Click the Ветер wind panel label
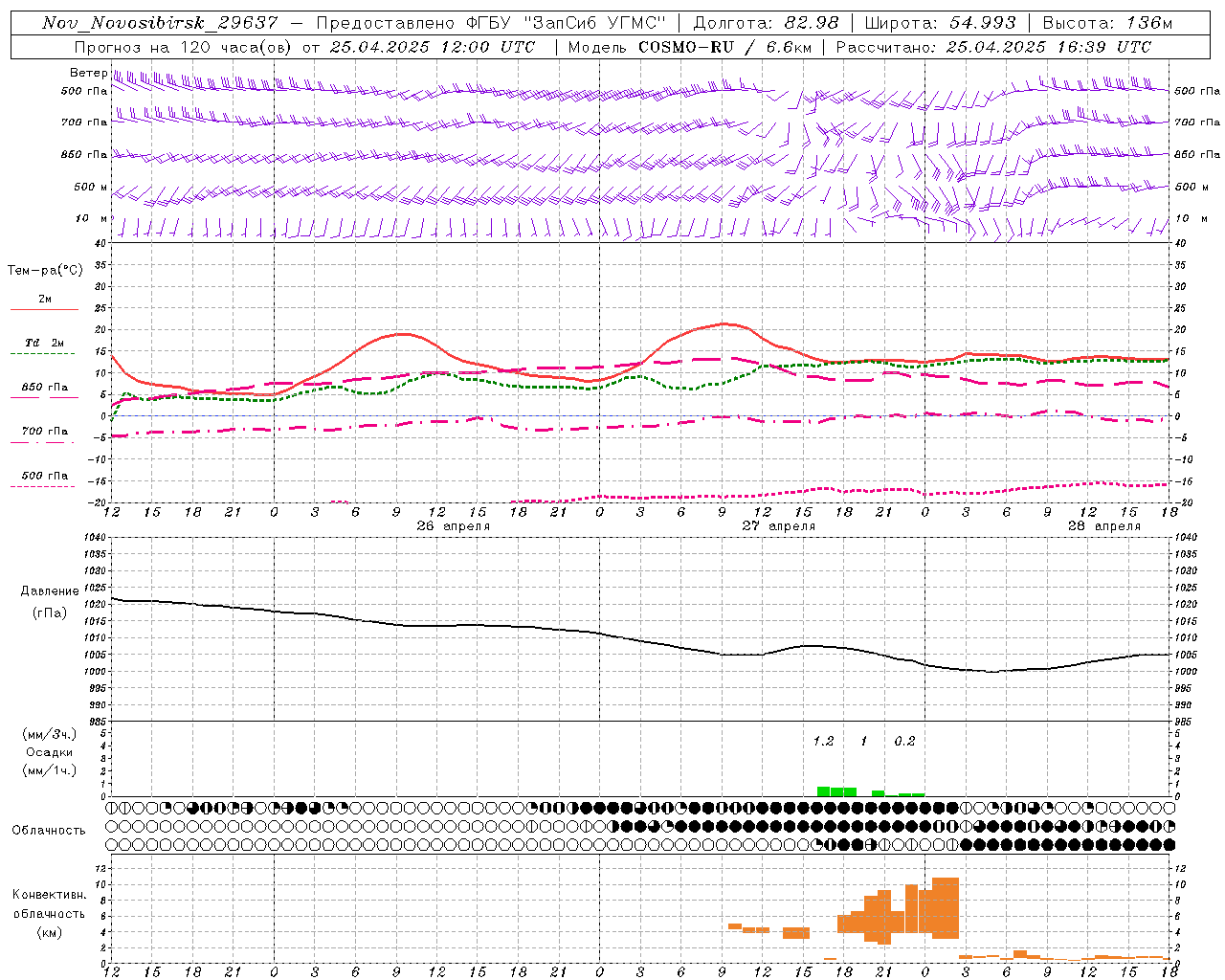Viewport: 1225px width, 980px height. point(88,73)
